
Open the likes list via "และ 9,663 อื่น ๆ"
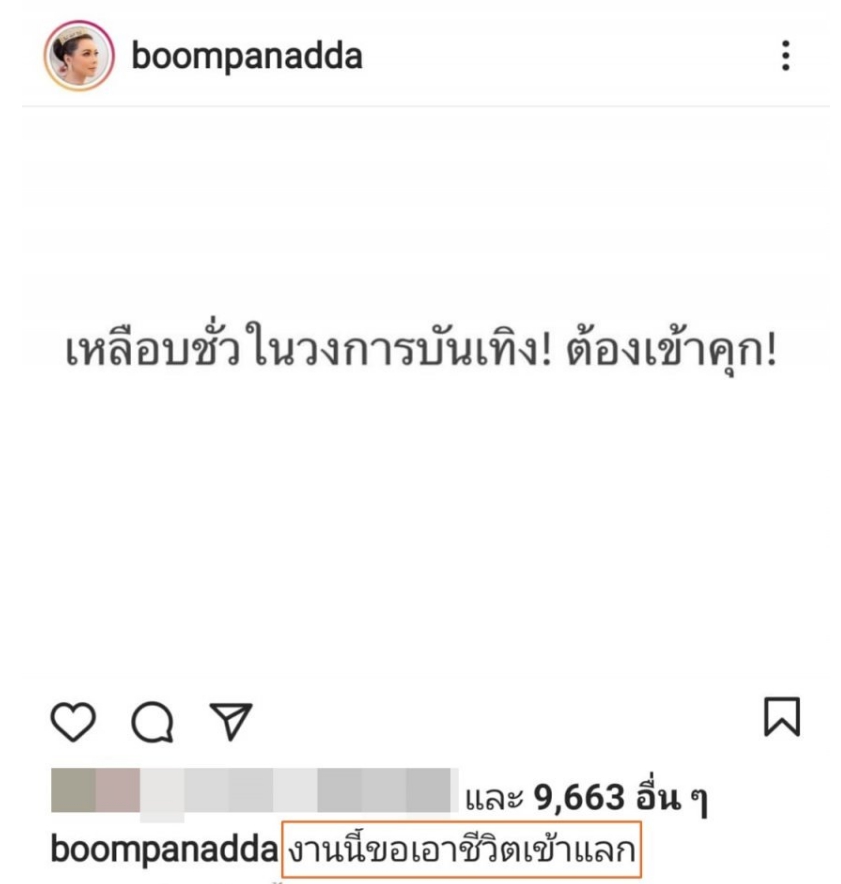(586, 797)
